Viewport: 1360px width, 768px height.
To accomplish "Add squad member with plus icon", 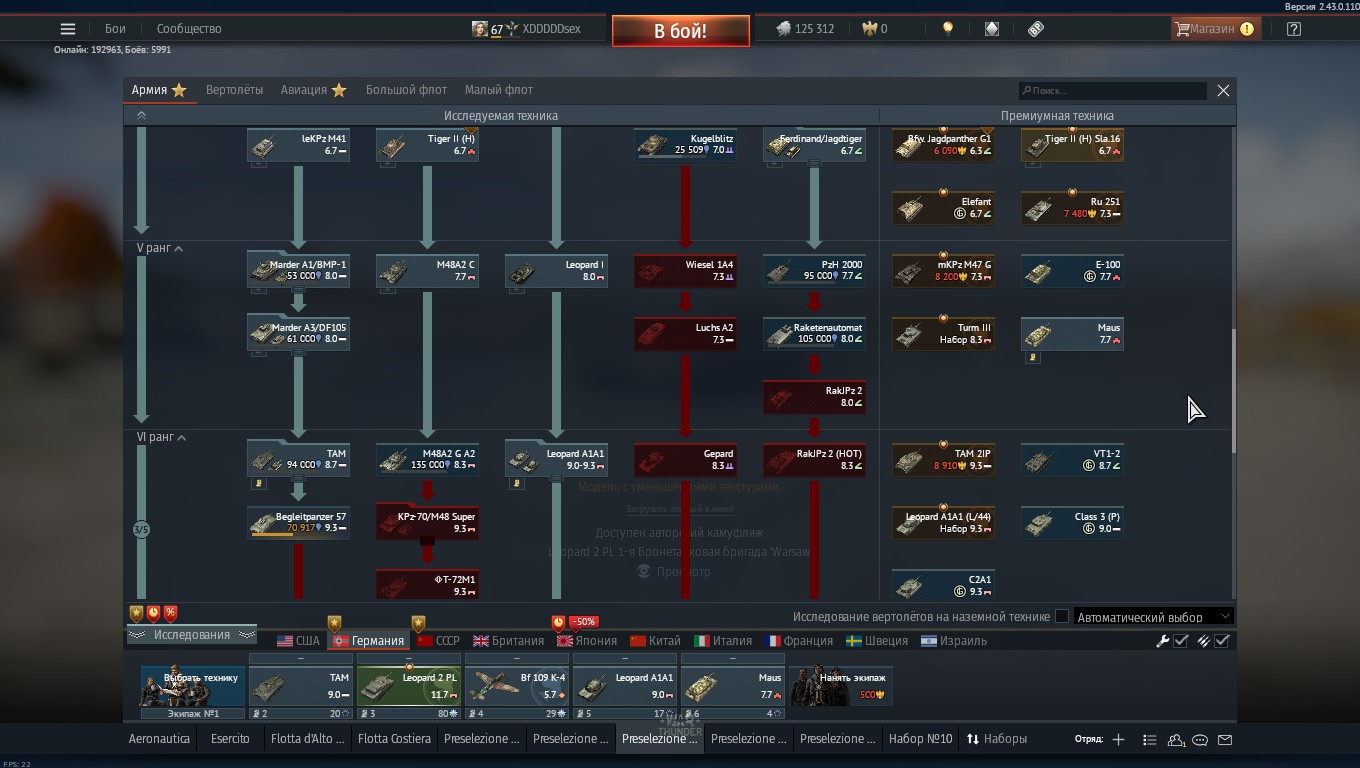I will click(1118, 739).
